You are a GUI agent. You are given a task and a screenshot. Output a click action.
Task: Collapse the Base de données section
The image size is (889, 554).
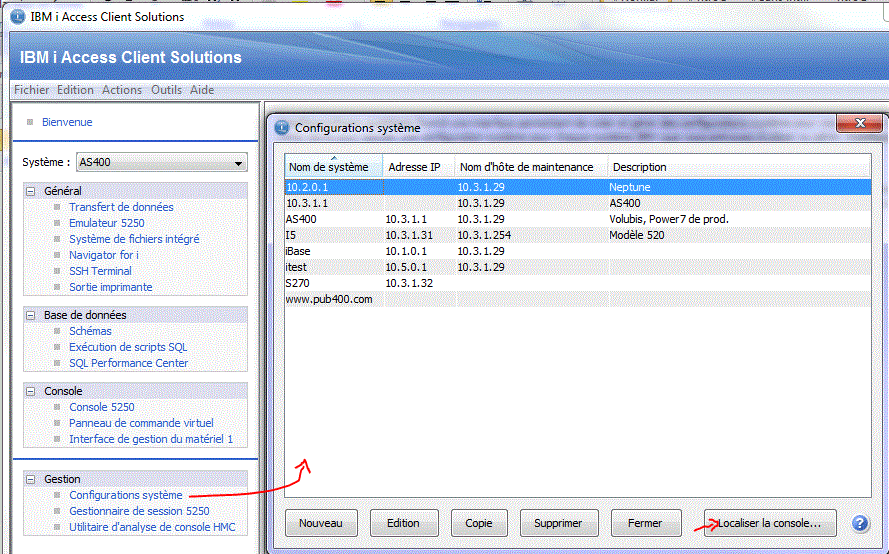pos(31,315)
